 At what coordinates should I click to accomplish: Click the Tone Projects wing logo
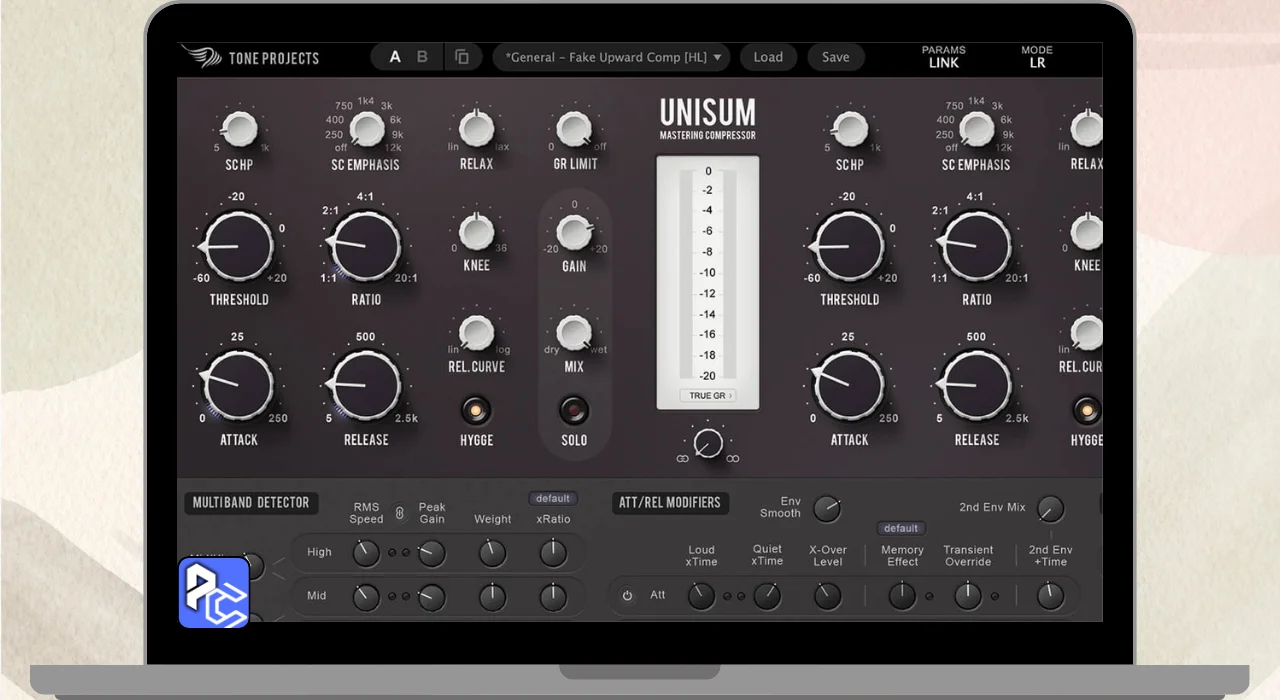(x=201, y=57)
